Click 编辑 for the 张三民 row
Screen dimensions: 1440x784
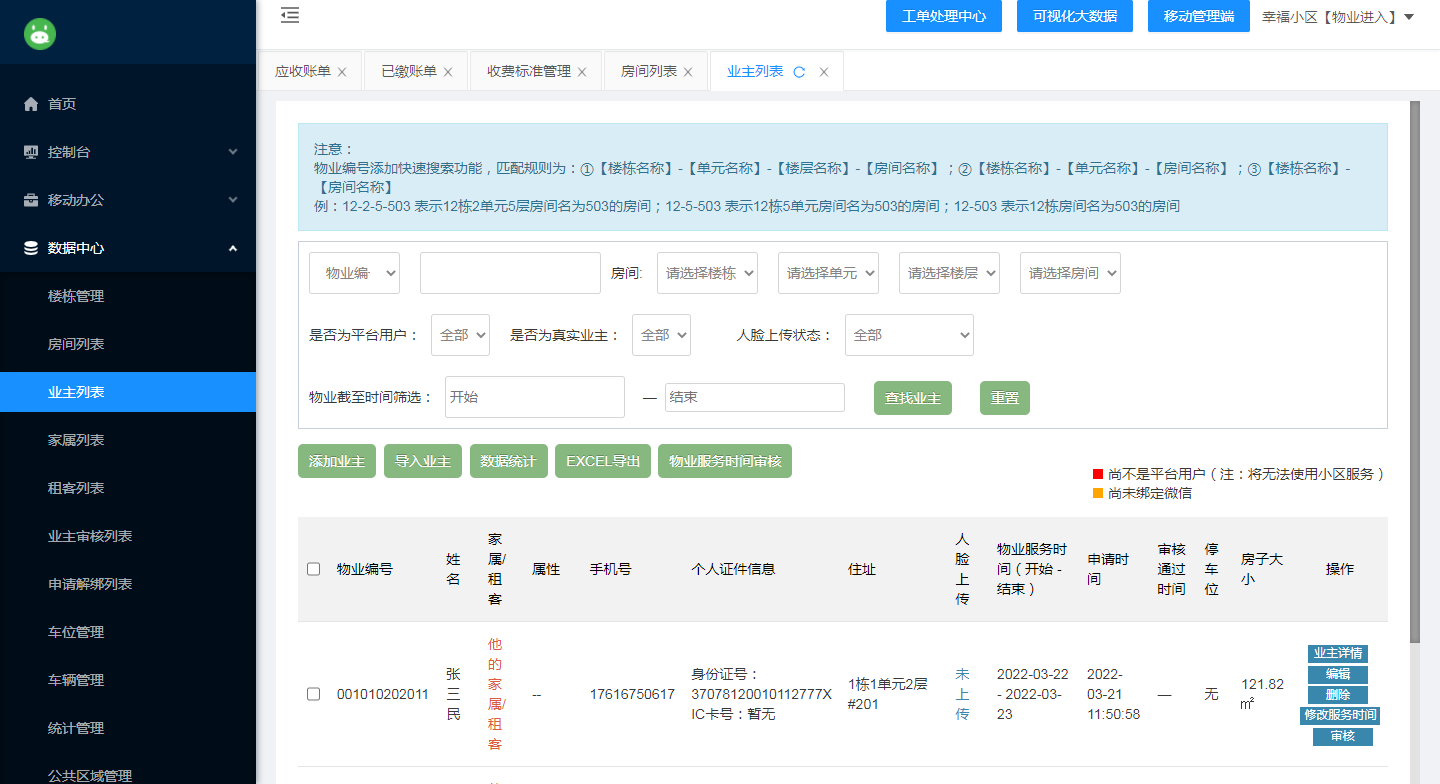pos(1338,674)
